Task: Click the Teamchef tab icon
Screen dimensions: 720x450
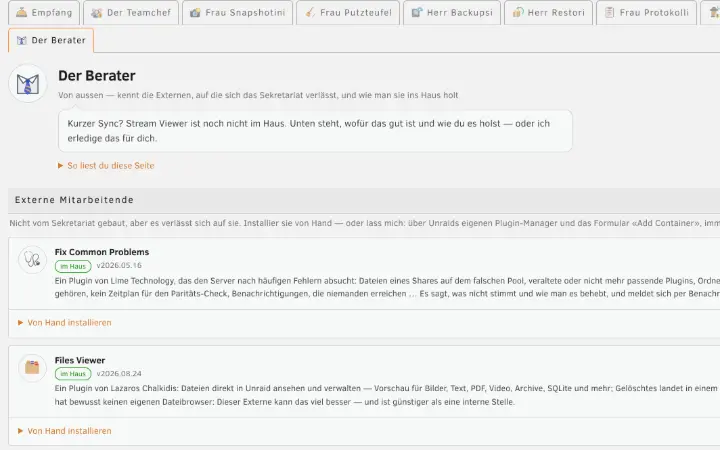Action: 96,12
